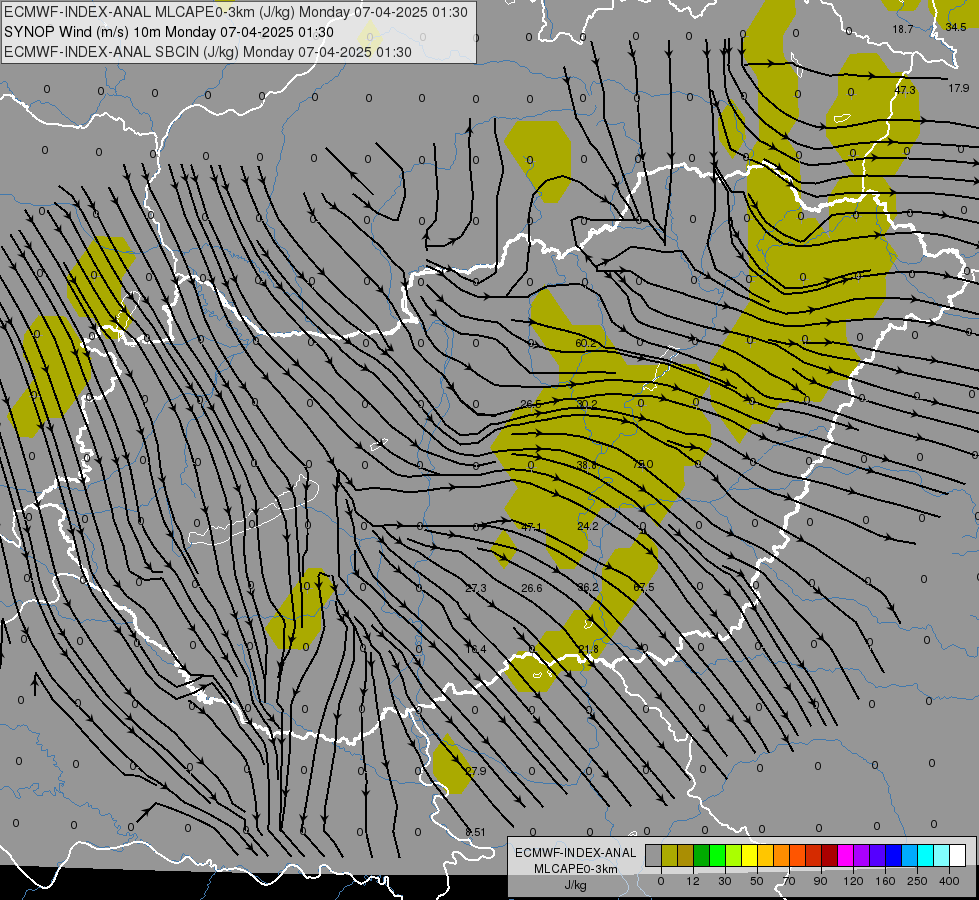
Task: Click the legend tick label '90'
Action: coord(820,881)
